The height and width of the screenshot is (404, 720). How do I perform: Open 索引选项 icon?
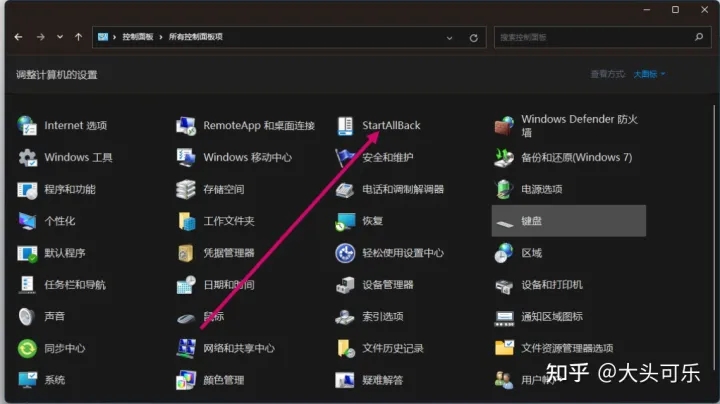coord(345,316)
